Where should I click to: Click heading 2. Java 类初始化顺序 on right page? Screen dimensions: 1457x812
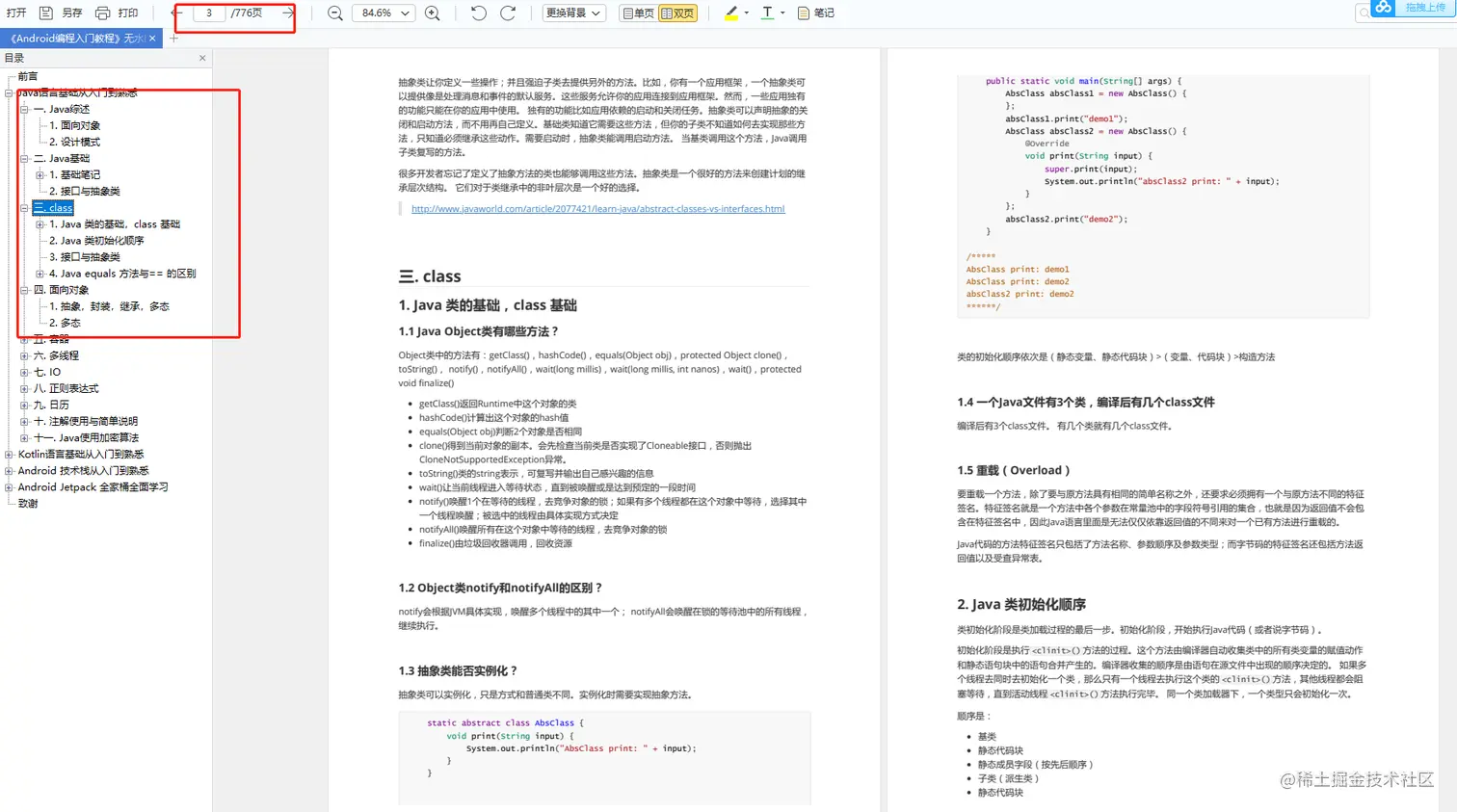pos(1021,605)
